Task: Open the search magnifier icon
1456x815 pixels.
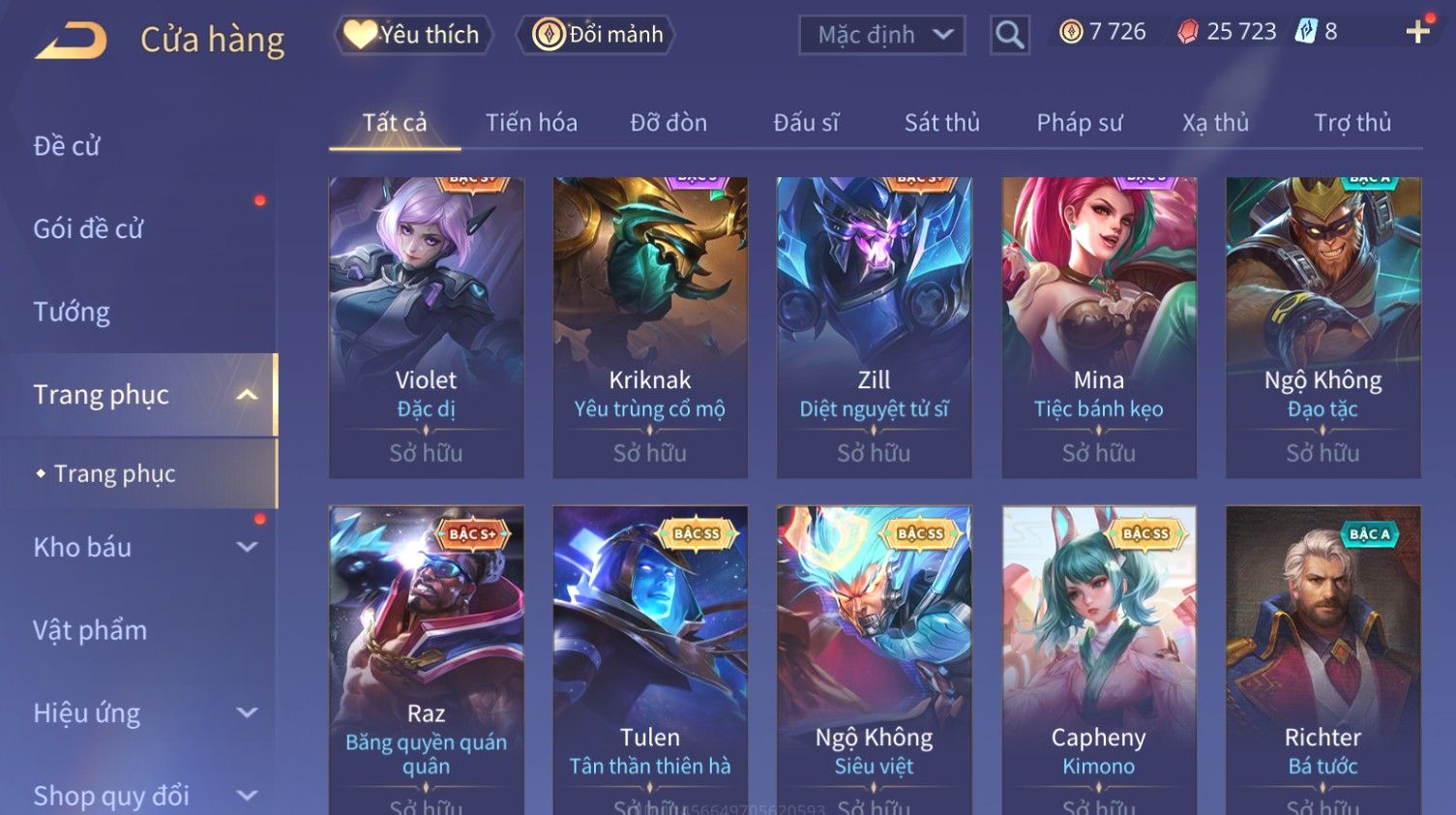Action: [x=1009, y=35]
